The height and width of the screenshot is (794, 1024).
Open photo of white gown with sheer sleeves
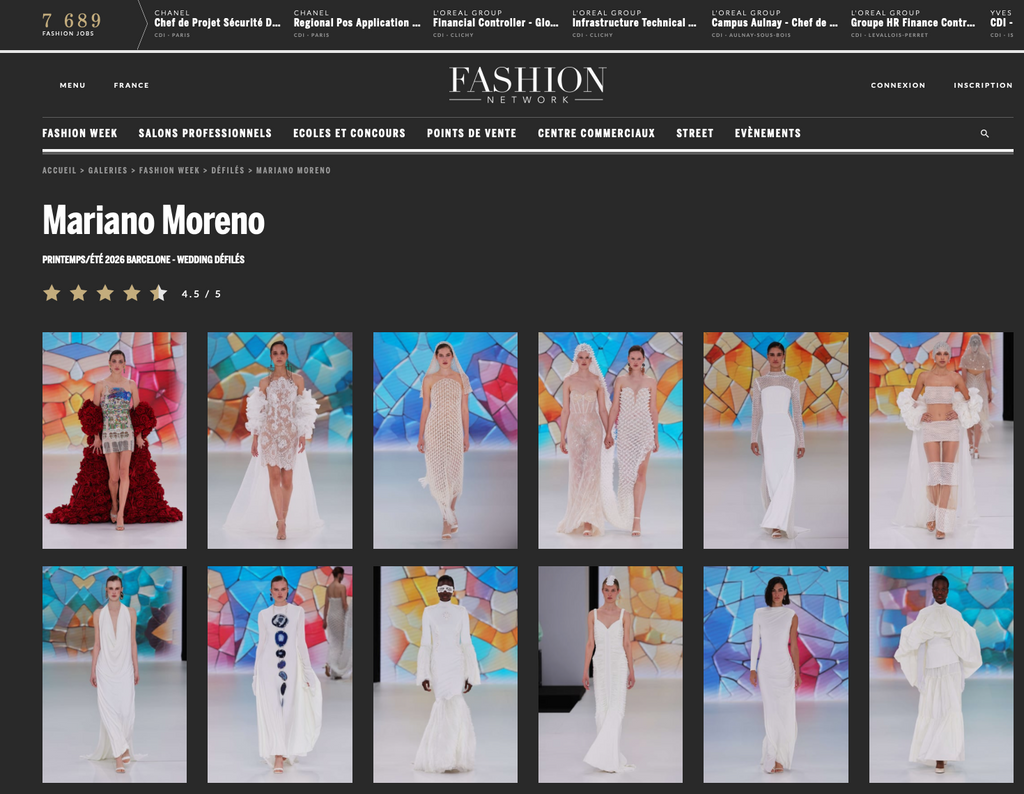click(x=776, y=440)
